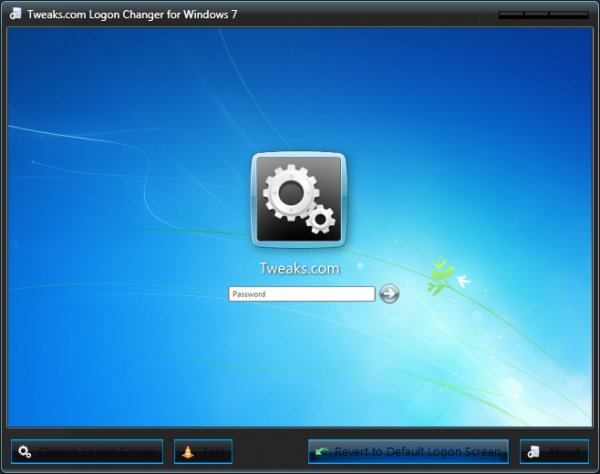Click the Test button
Viewport: 600px width, 474px height.
(203, 451)
